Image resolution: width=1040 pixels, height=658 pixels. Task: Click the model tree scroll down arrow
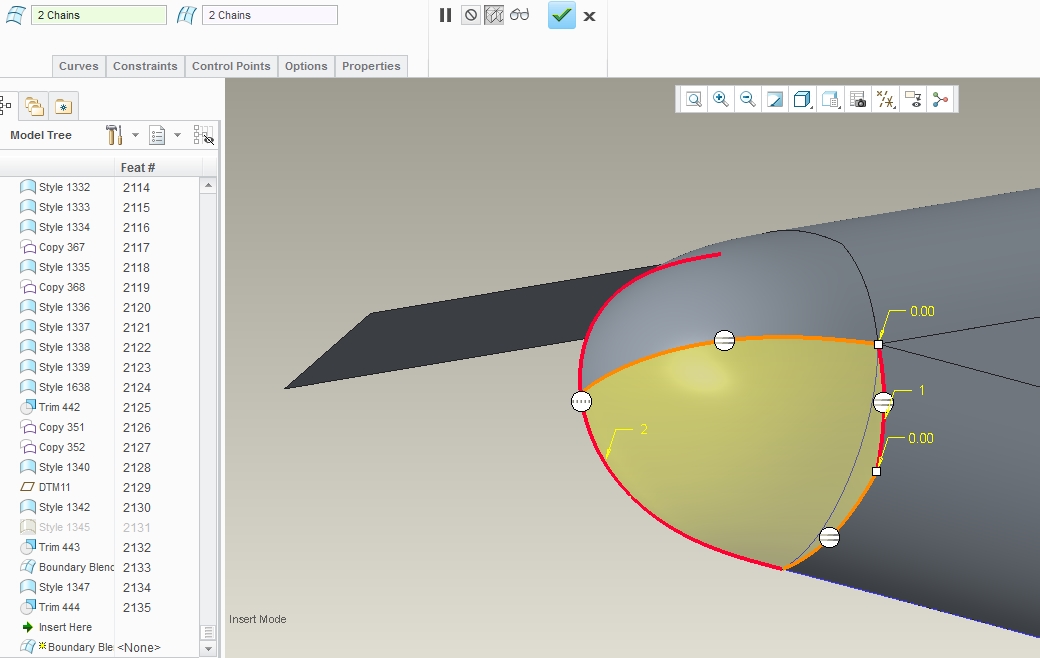tap(208, 649)
